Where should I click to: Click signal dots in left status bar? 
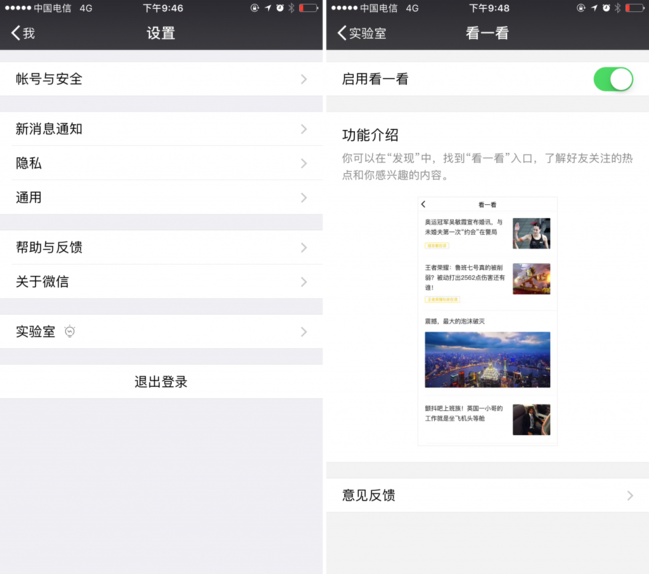(x=18, y=8)
